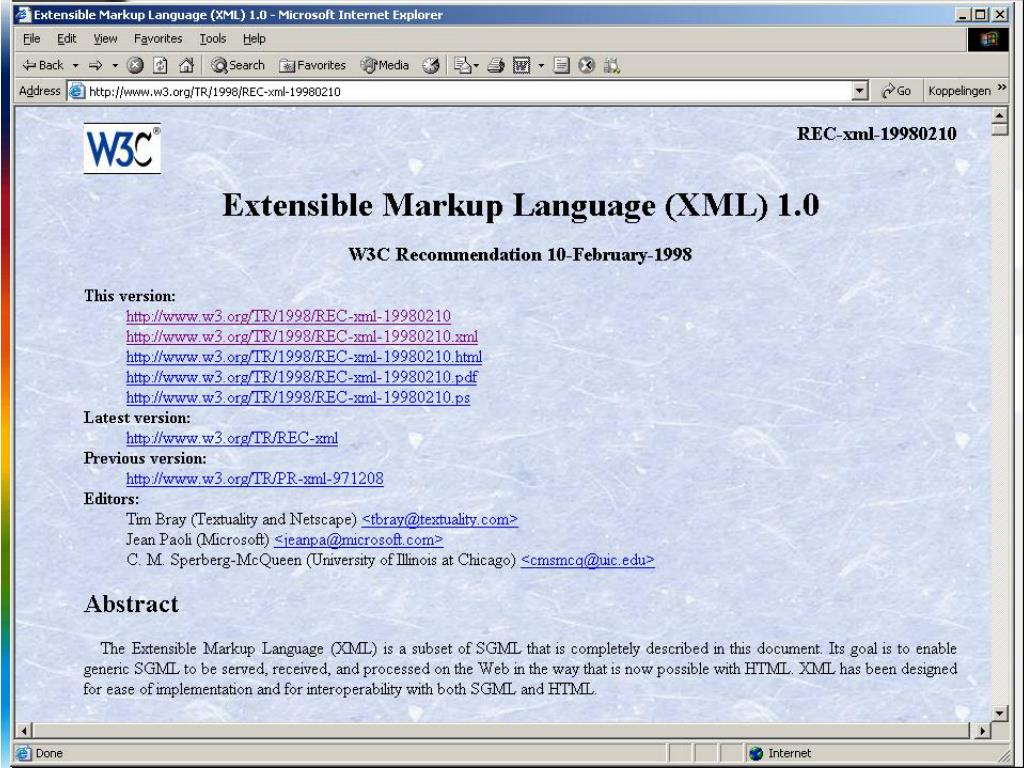Click the Messenger toolbar icon

coord(586,65)
